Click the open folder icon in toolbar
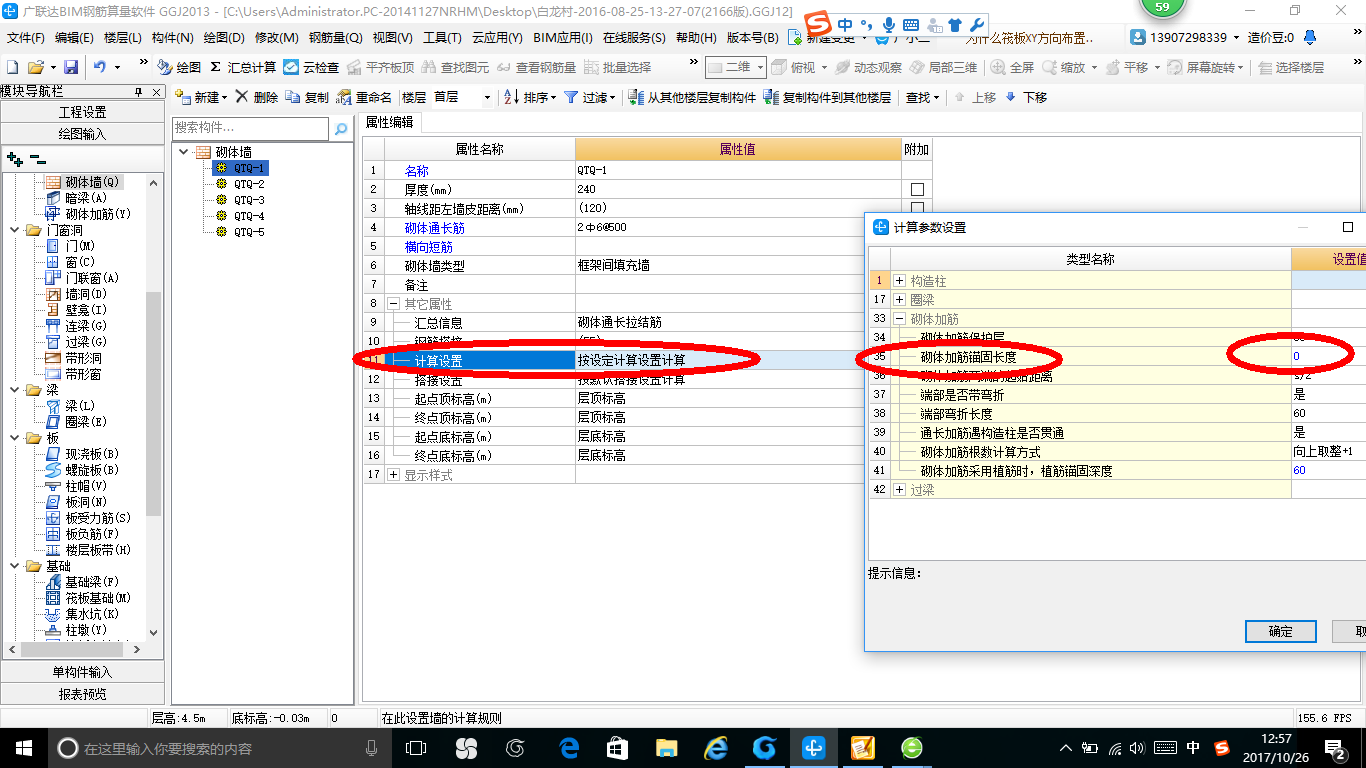 (x=36, y=67)
